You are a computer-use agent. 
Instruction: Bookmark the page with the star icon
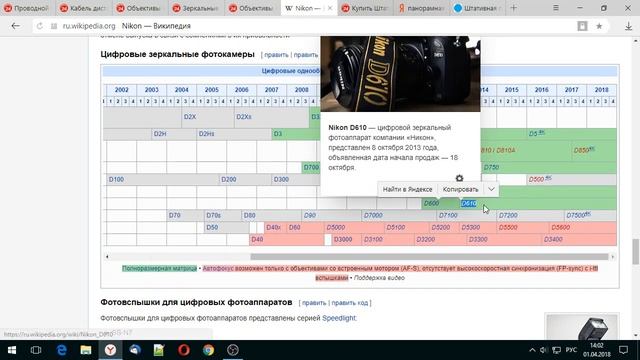pos(599,26)
